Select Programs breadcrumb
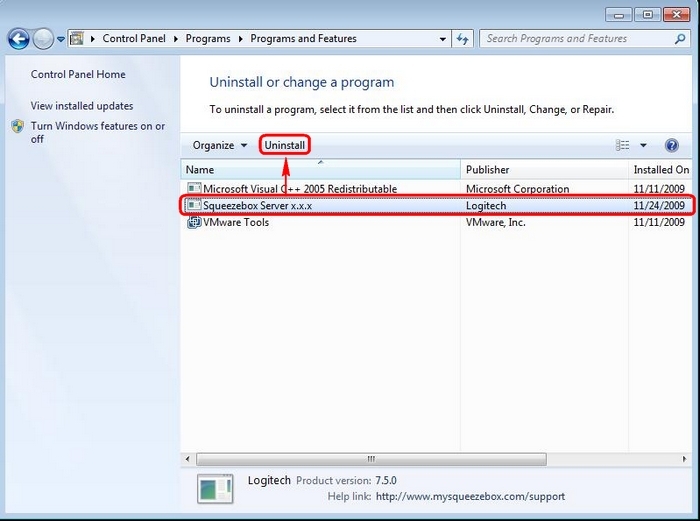 pos(208,38)
